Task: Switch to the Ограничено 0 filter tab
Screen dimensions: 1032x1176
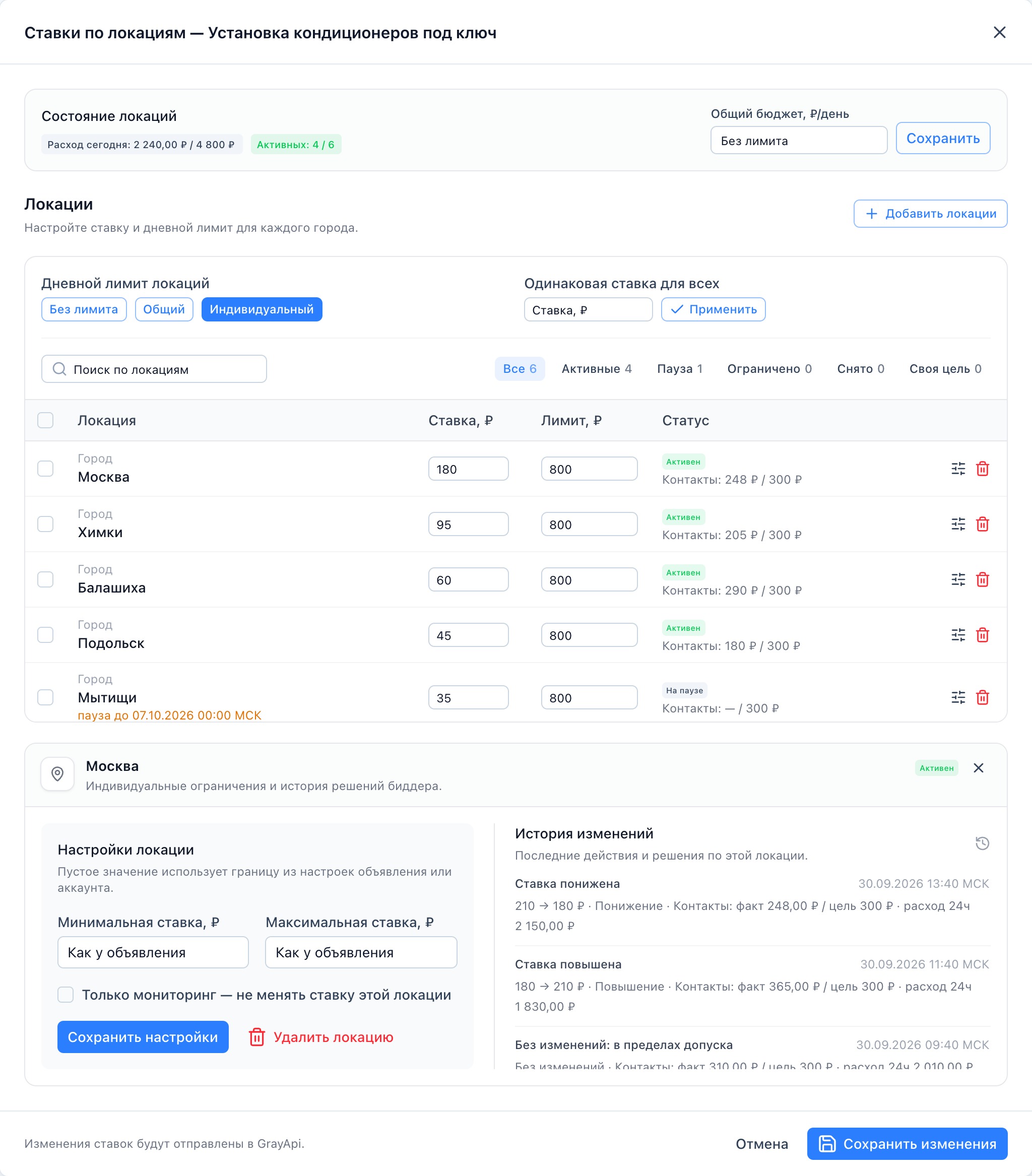Action: [x=769, y=369]
